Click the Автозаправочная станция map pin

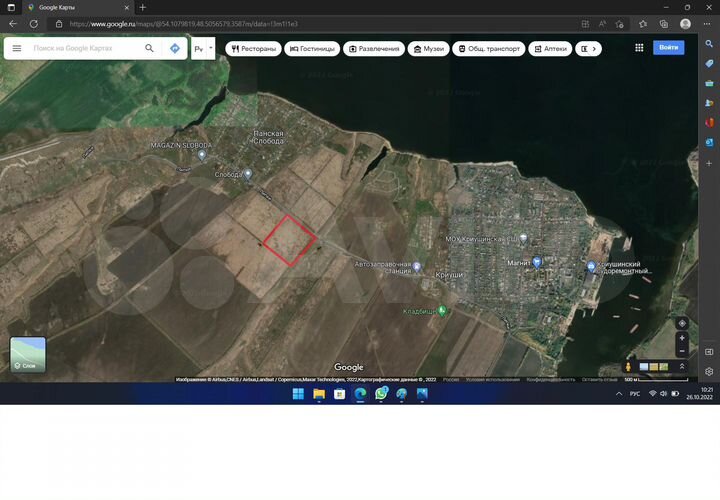pyautogui.click(x=417, y=267)
